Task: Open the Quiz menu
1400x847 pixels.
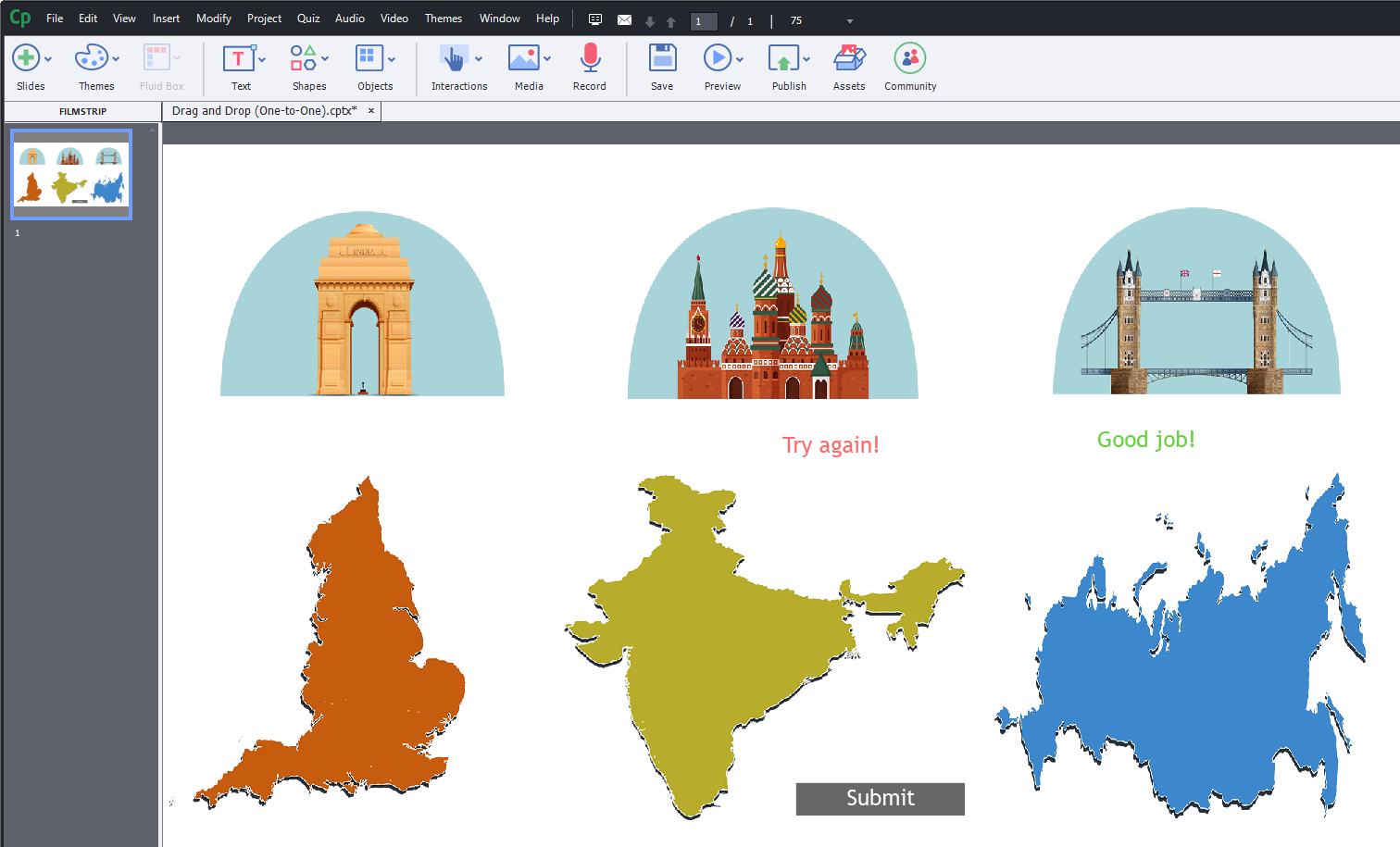Action: 308,19
